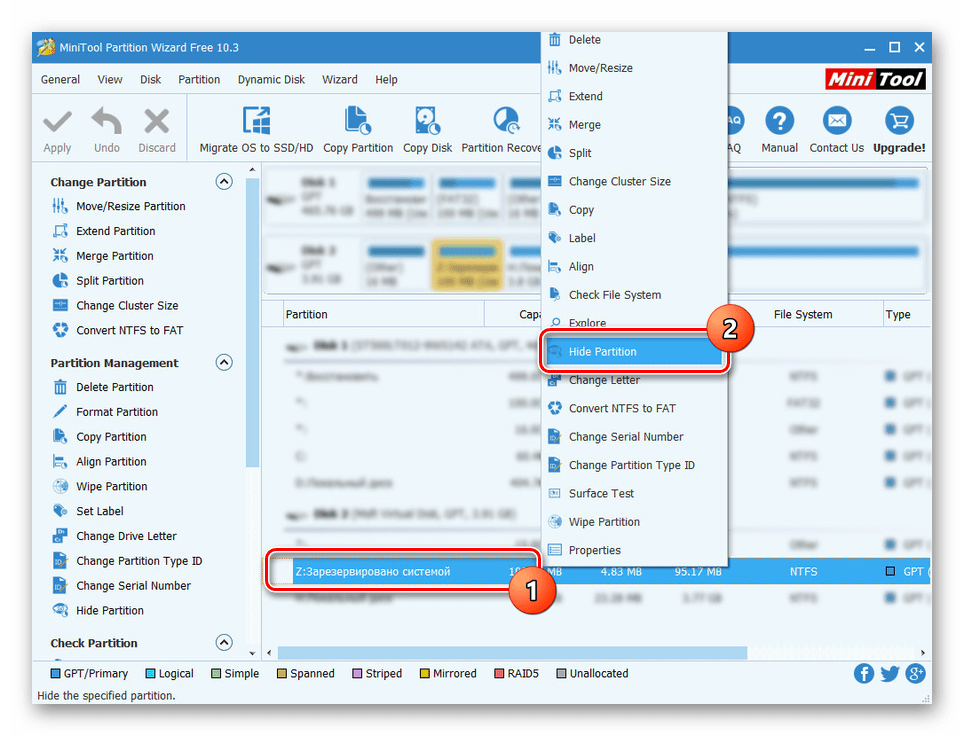This screenshot has width=964, height=736.
Task: Open the Partition menu
Action: point(199,79)
